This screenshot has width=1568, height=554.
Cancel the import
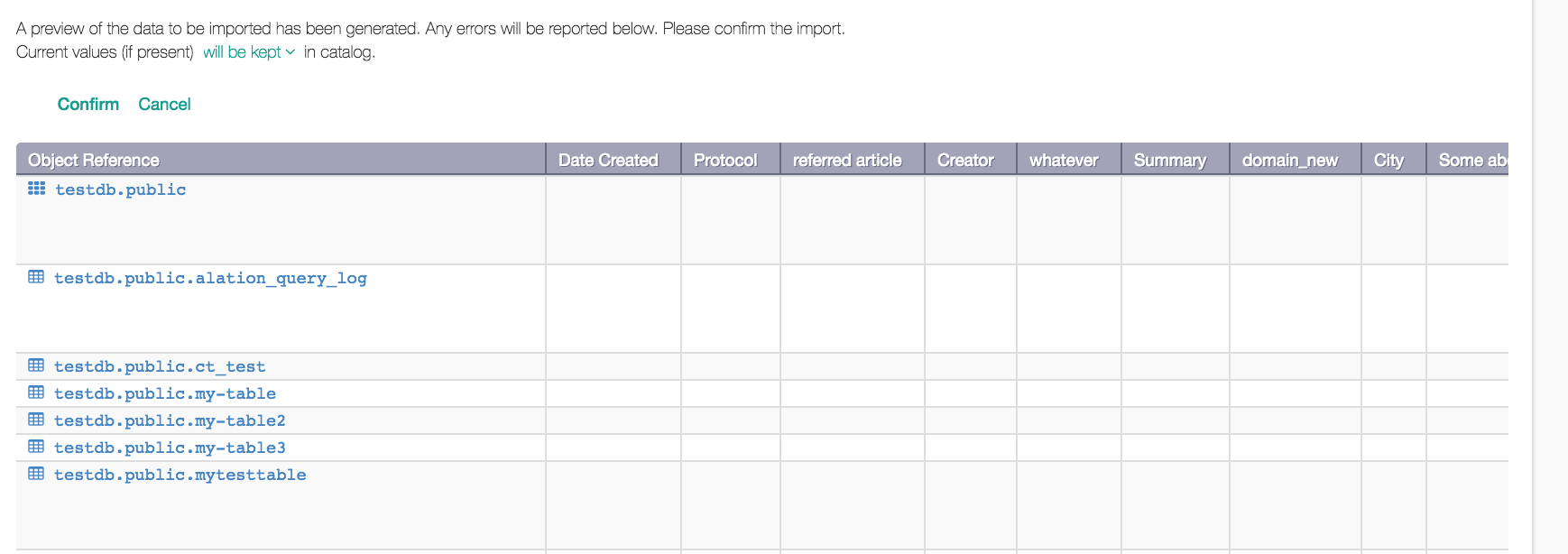(x=164, y=105)
